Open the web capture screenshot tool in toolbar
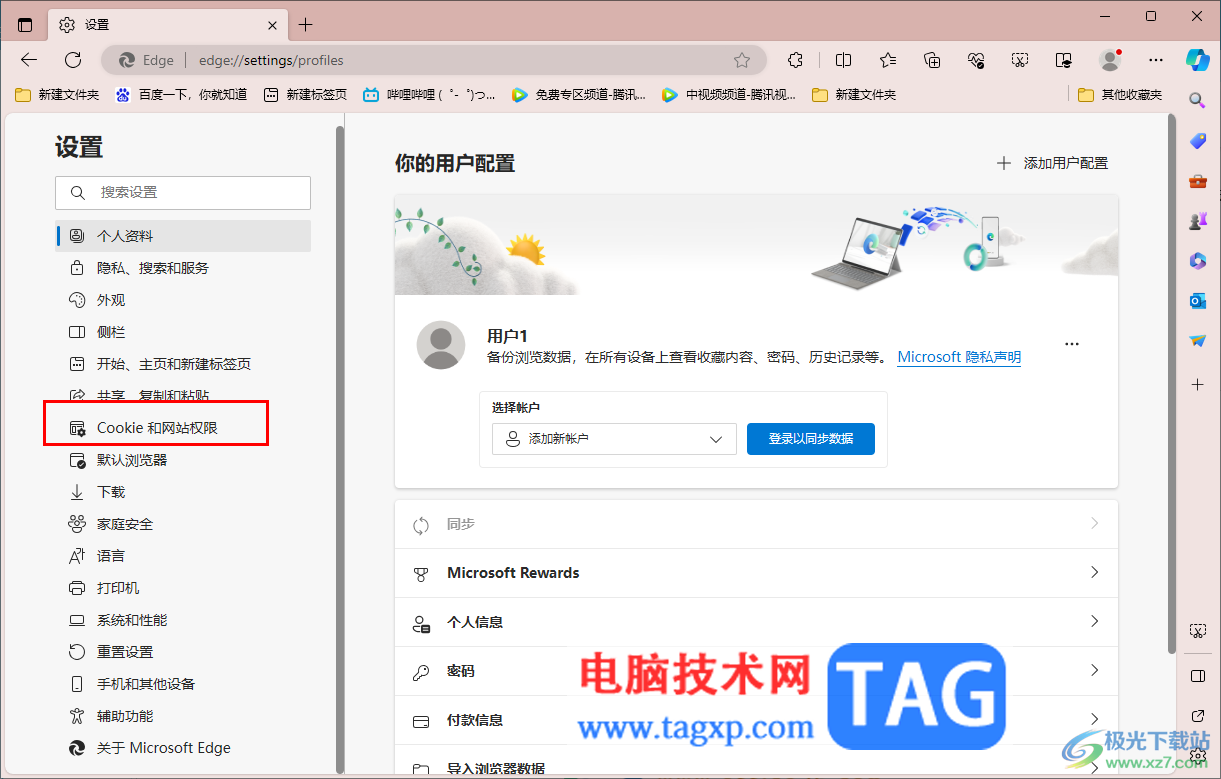 coord(1020,60)
